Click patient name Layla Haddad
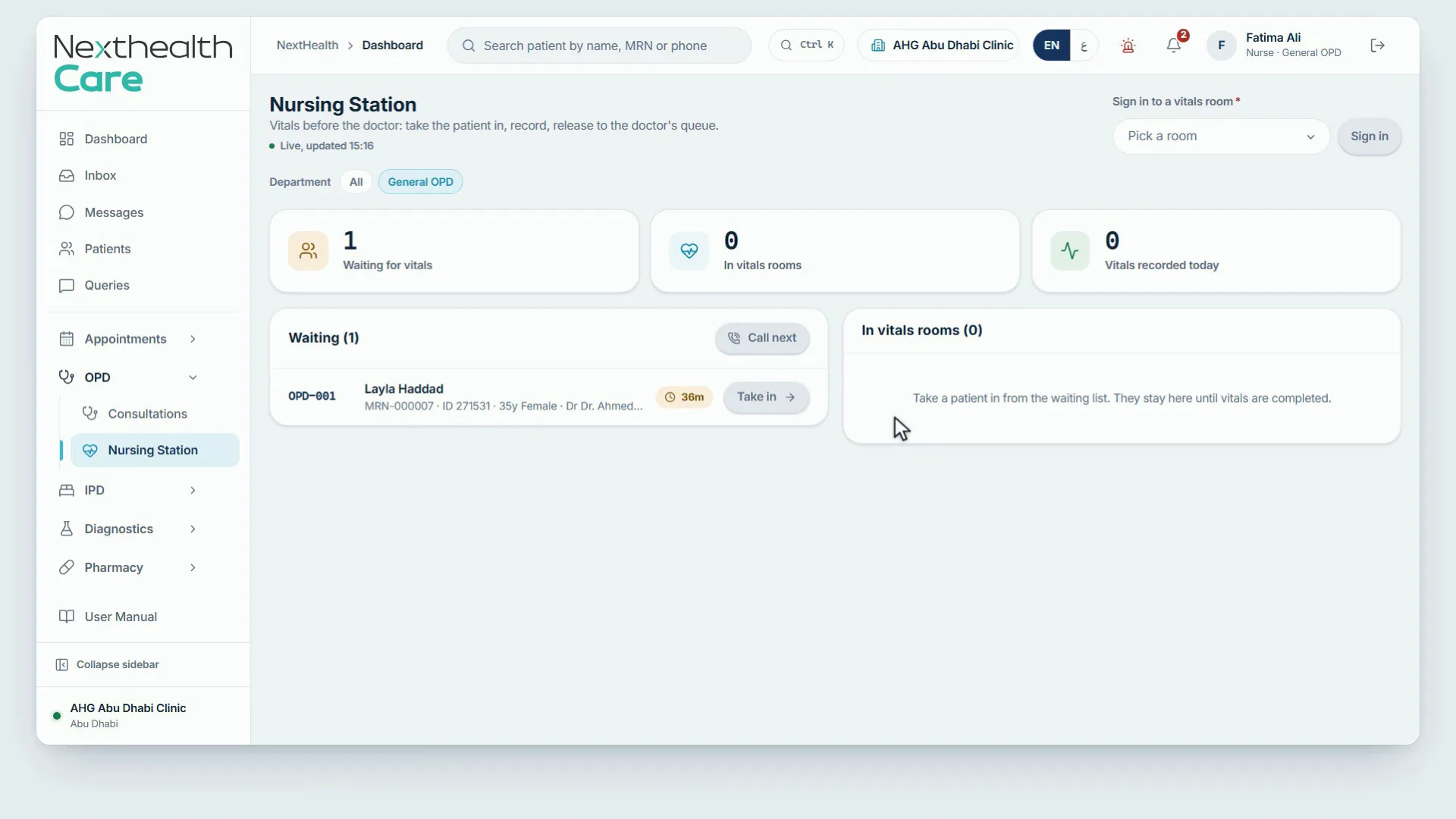 pyautogui.click(x=403, y=389)
